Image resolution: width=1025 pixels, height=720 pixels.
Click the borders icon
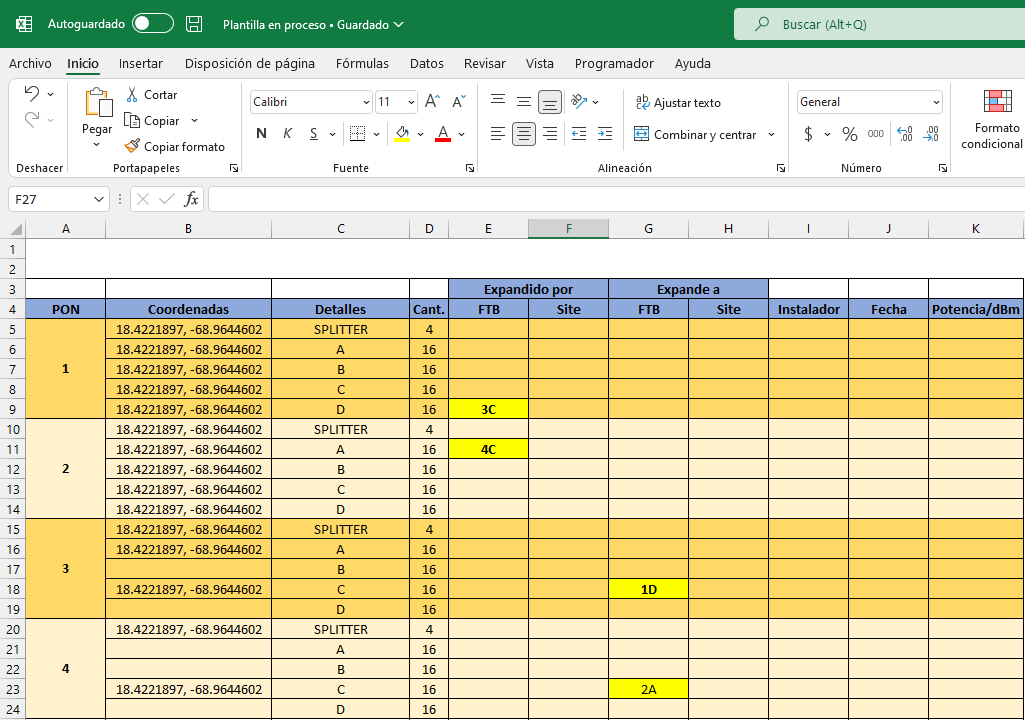358,134
